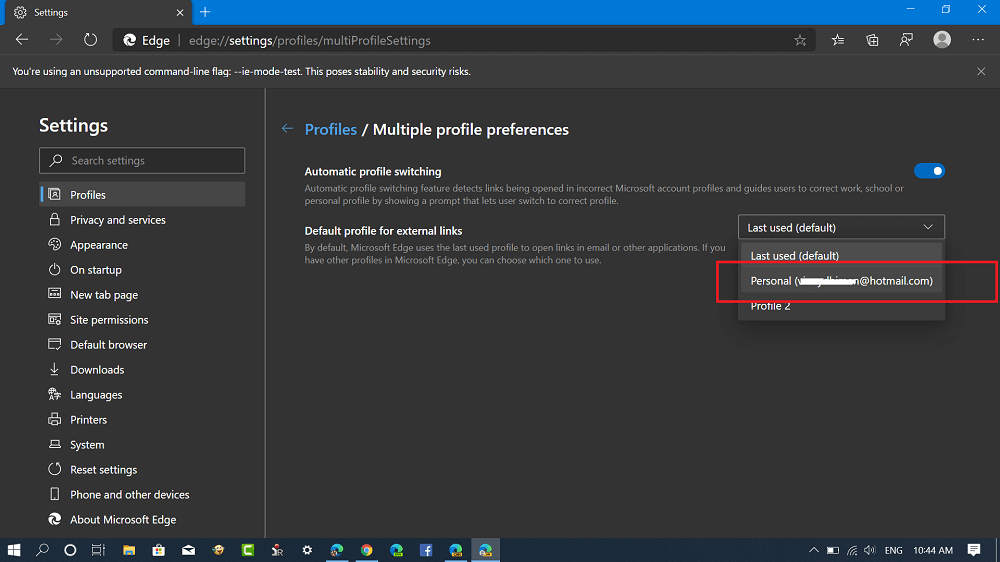Click the Send feedback toolbar icon
Screen dimensions: 1000x562
coord(906,40)
